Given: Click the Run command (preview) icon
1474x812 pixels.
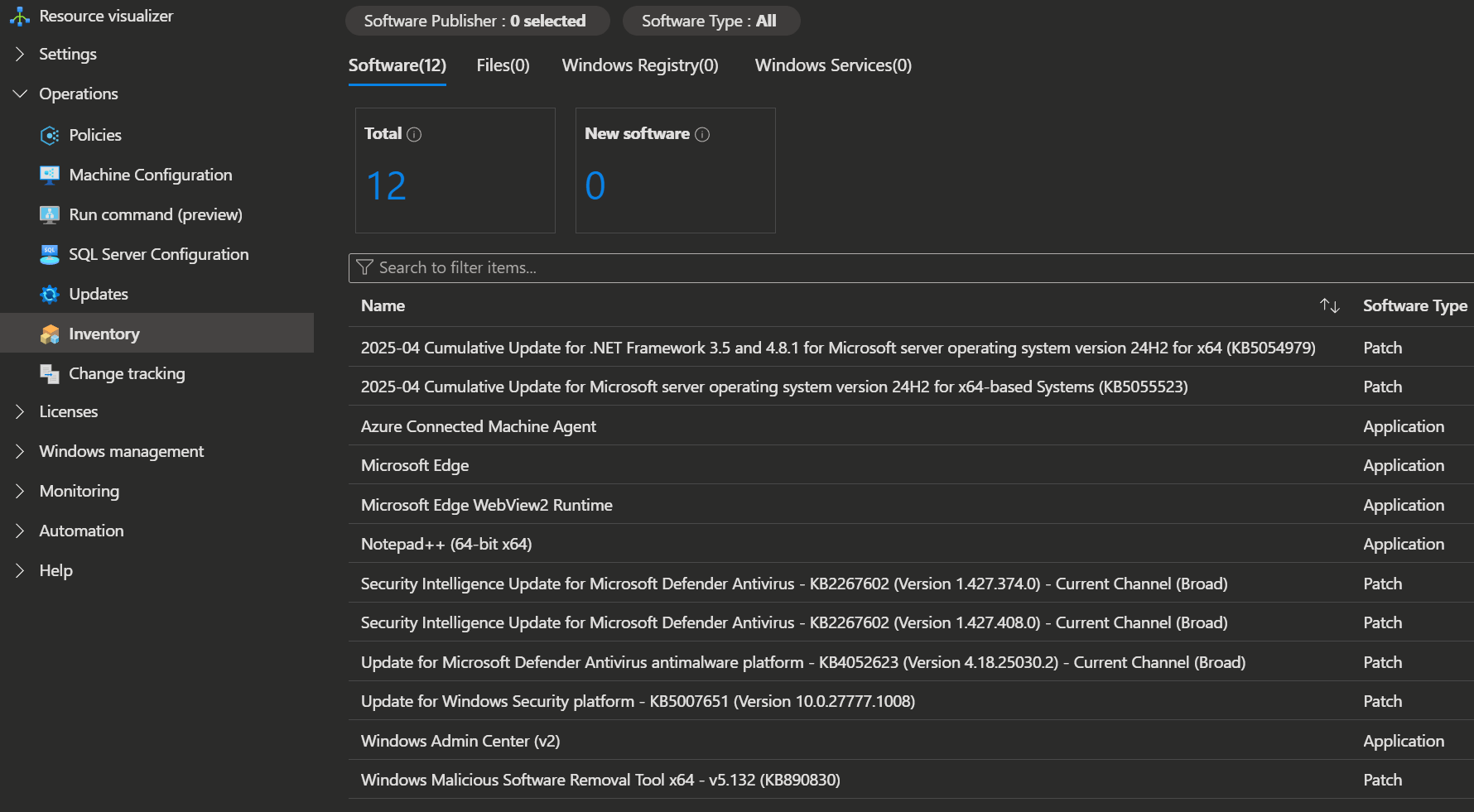Looking at the screenshot, I should tap(50, 214).
